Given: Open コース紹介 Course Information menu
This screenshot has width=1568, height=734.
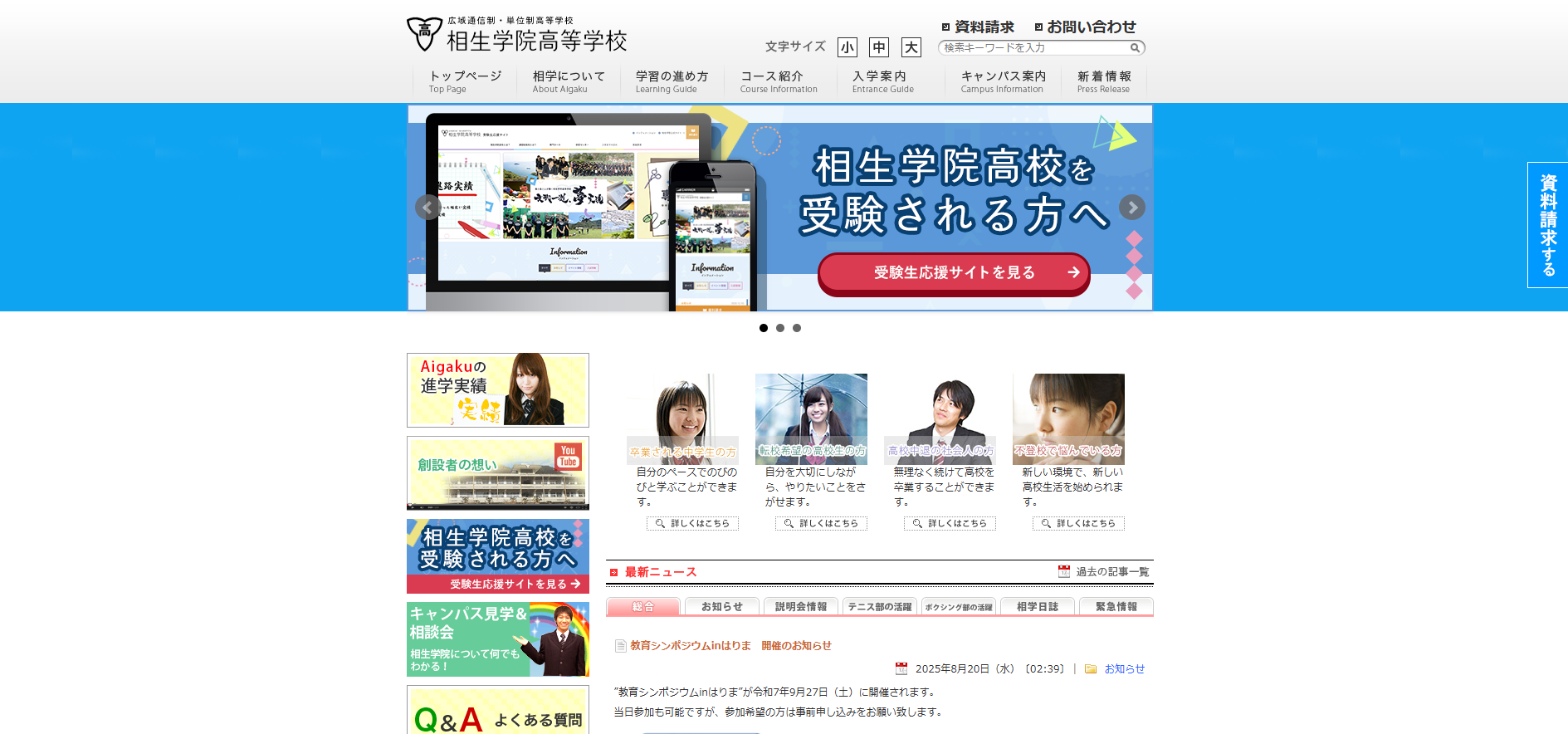Looking at the screenshot, I should pyautogui.click(x=779, y=81).
